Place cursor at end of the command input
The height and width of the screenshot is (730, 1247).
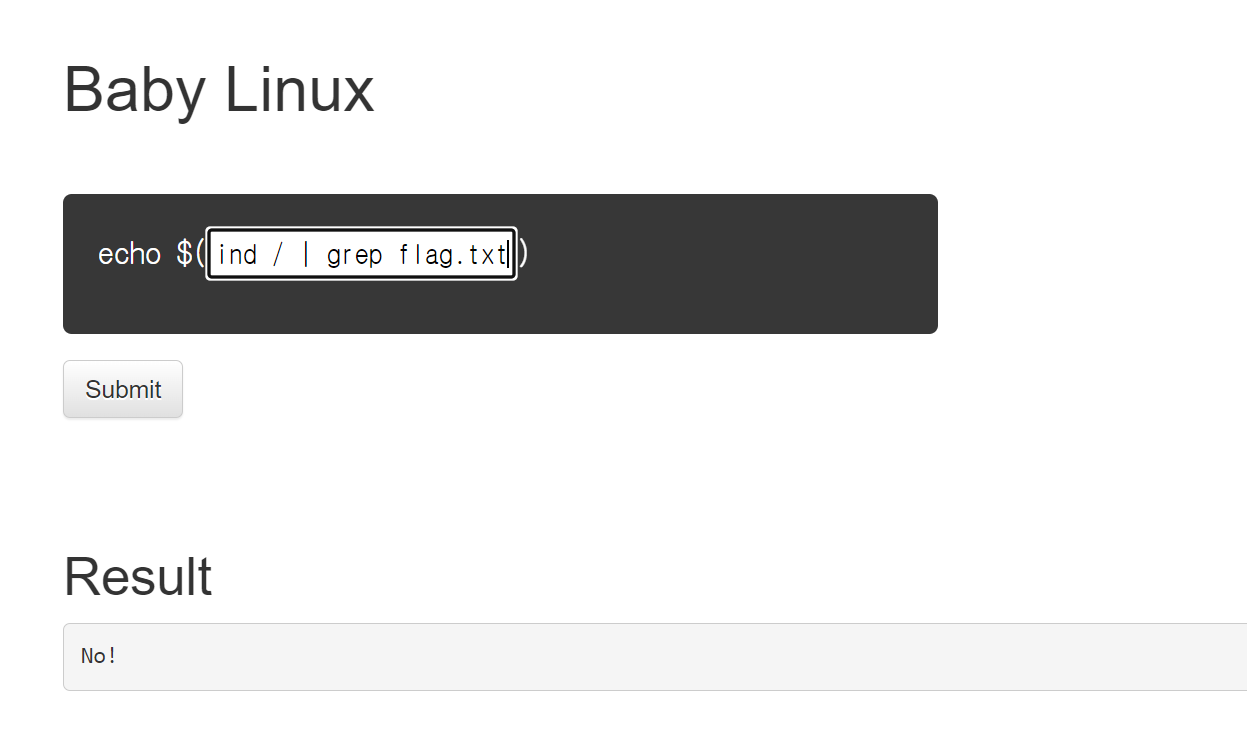[x=509, y=255]
